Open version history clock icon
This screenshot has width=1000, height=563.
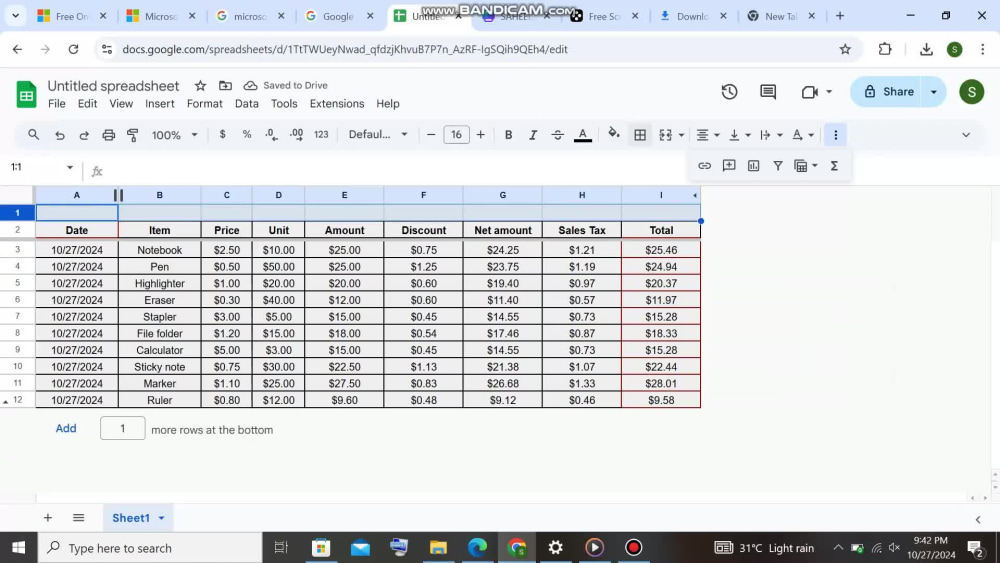pyautogui.click(x=729, y=92)
